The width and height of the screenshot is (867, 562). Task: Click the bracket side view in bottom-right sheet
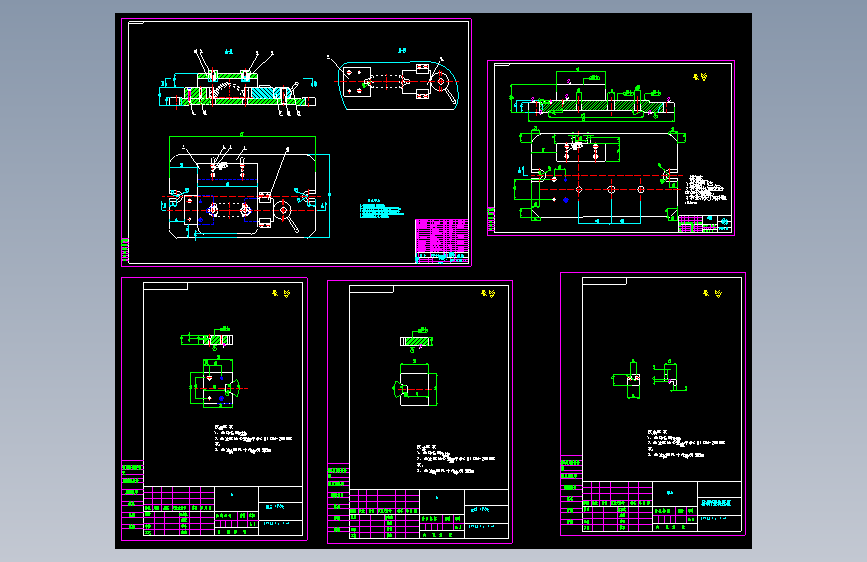point(670,375)
